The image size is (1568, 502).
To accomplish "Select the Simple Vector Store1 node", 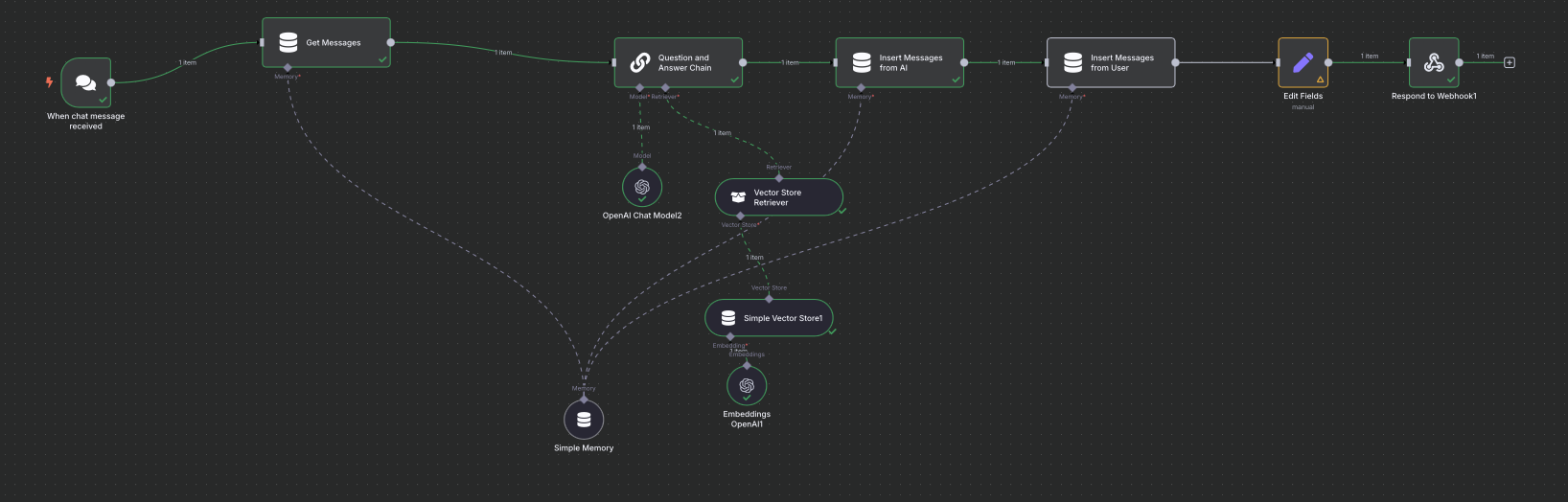I will pos(769,318).
